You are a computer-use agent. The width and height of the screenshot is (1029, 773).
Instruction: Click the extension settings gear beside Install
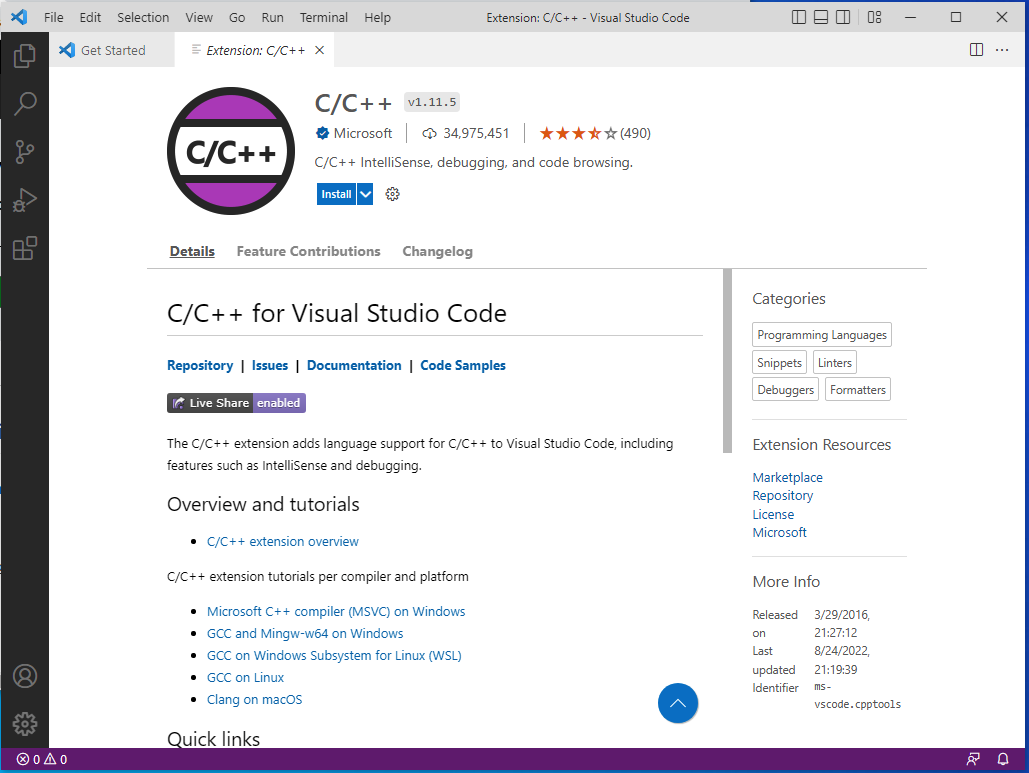pos(392,194)
